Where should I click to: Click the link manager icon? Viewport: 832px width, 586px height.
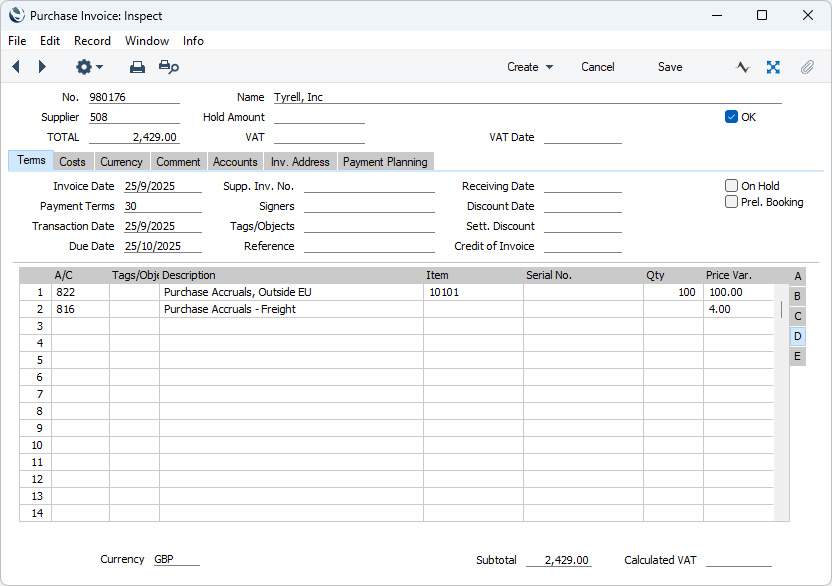point(773,67)
